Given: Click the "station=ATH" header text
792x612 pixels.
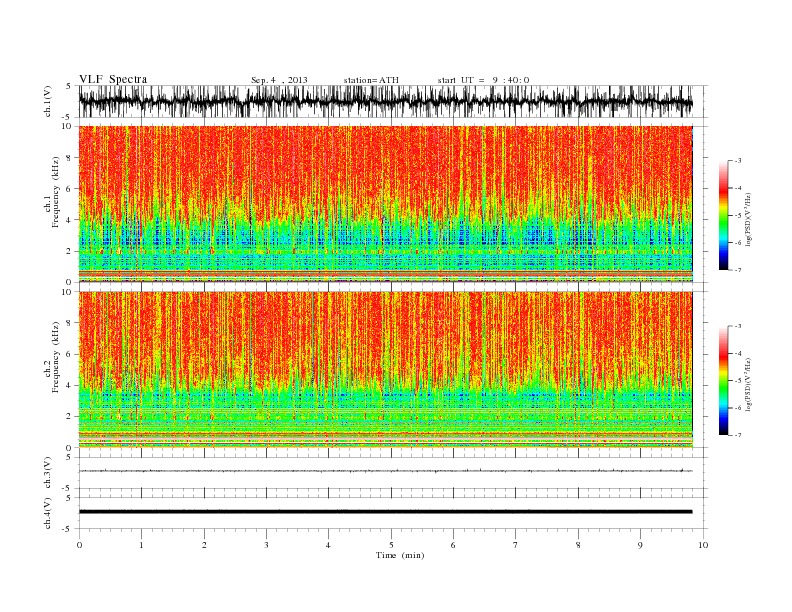Looking at the screenshot, I should point(371,80).
